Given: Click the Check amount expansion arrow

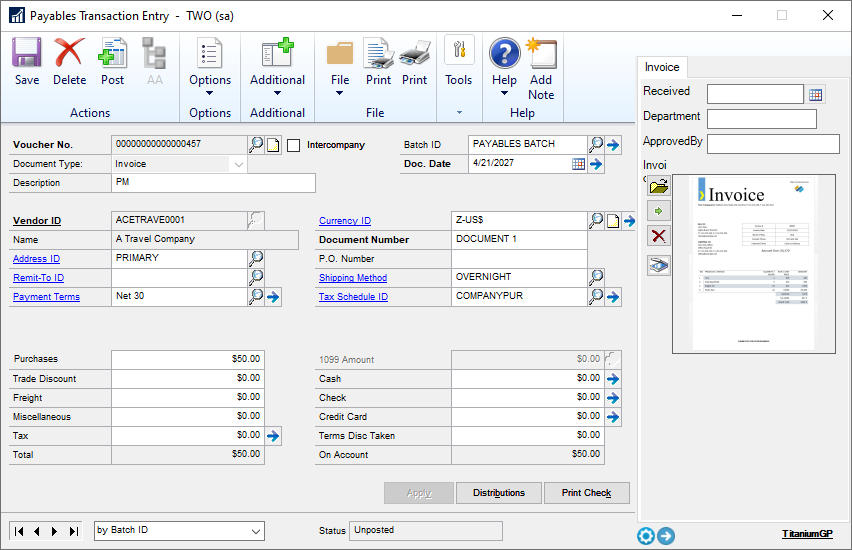Looking at the screenshot, I should 613,398.
